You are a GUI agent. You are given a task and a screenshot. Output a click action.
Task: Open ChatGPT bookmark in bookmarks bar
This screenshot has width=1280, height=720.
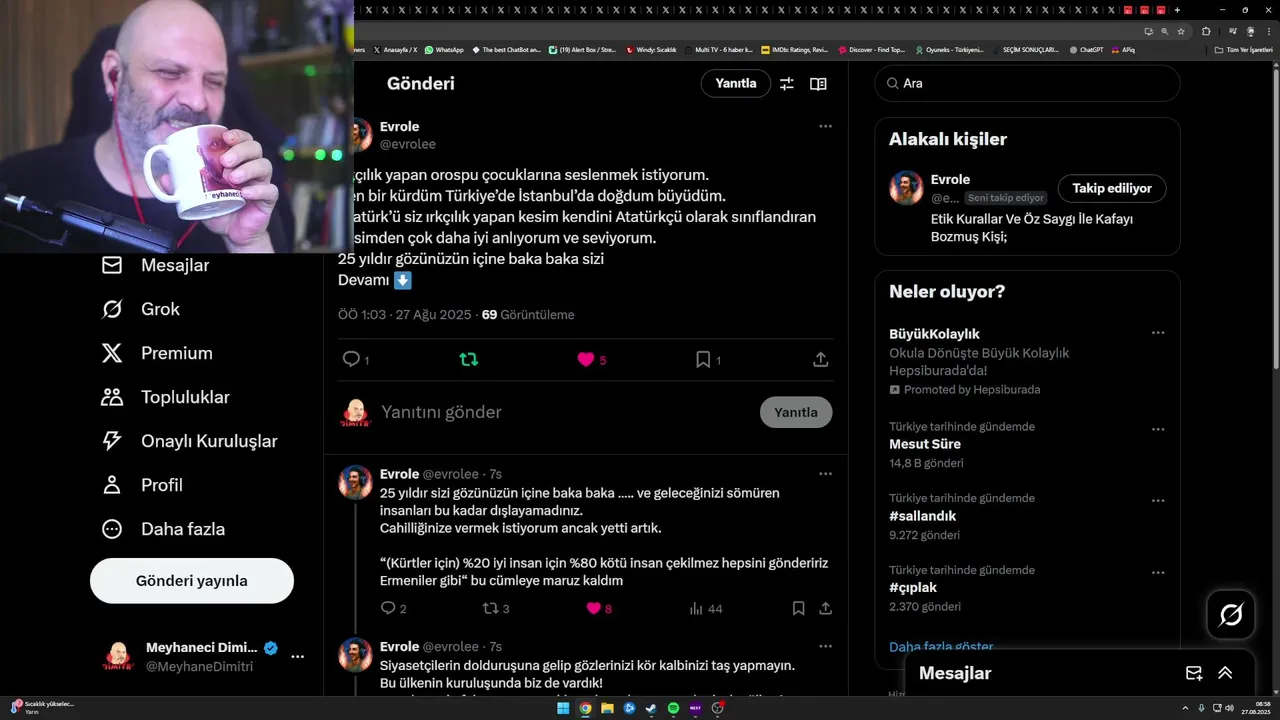(1086, 49)
